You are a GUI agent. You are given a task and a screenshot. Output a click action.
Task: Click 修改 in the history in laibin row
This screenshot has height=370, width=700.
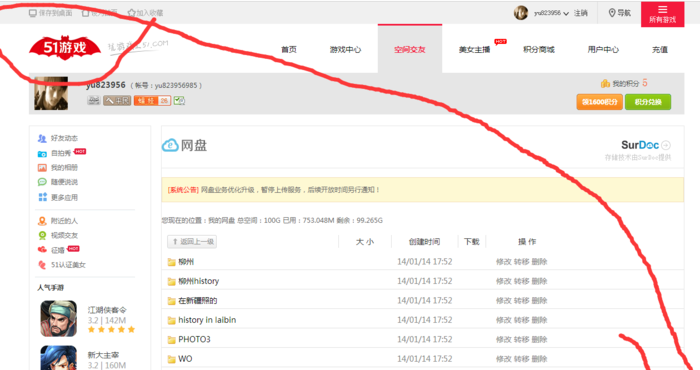tap(504, 320)
